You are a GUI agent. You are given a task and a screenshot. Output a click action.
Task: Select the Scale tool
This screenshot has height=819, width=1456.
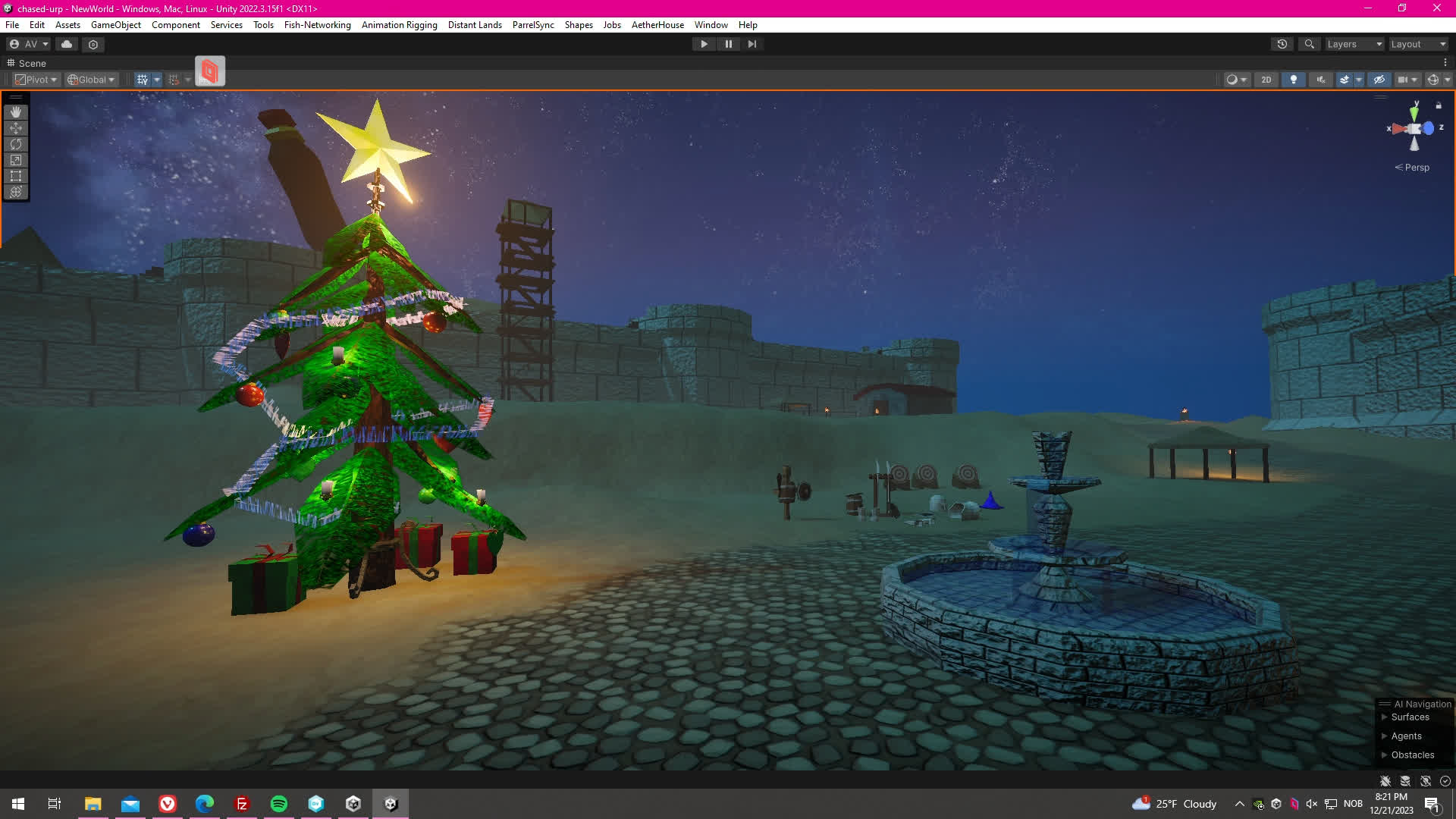point(16,160)
